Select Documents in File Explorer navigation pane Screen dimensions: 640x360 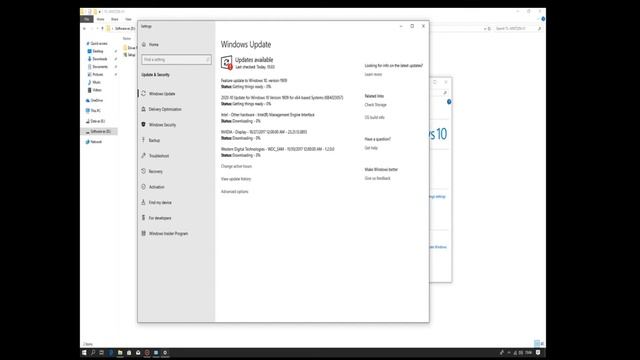coord(100,67)
